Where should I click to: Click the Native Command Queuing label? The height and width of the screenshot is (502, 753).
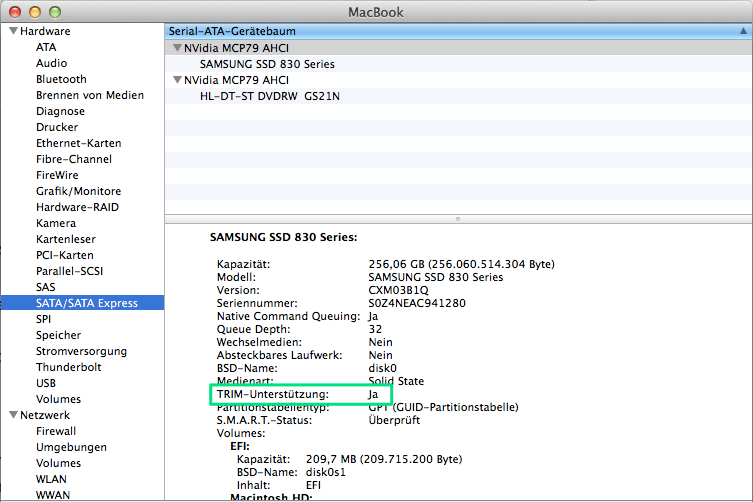pos(288,316)
